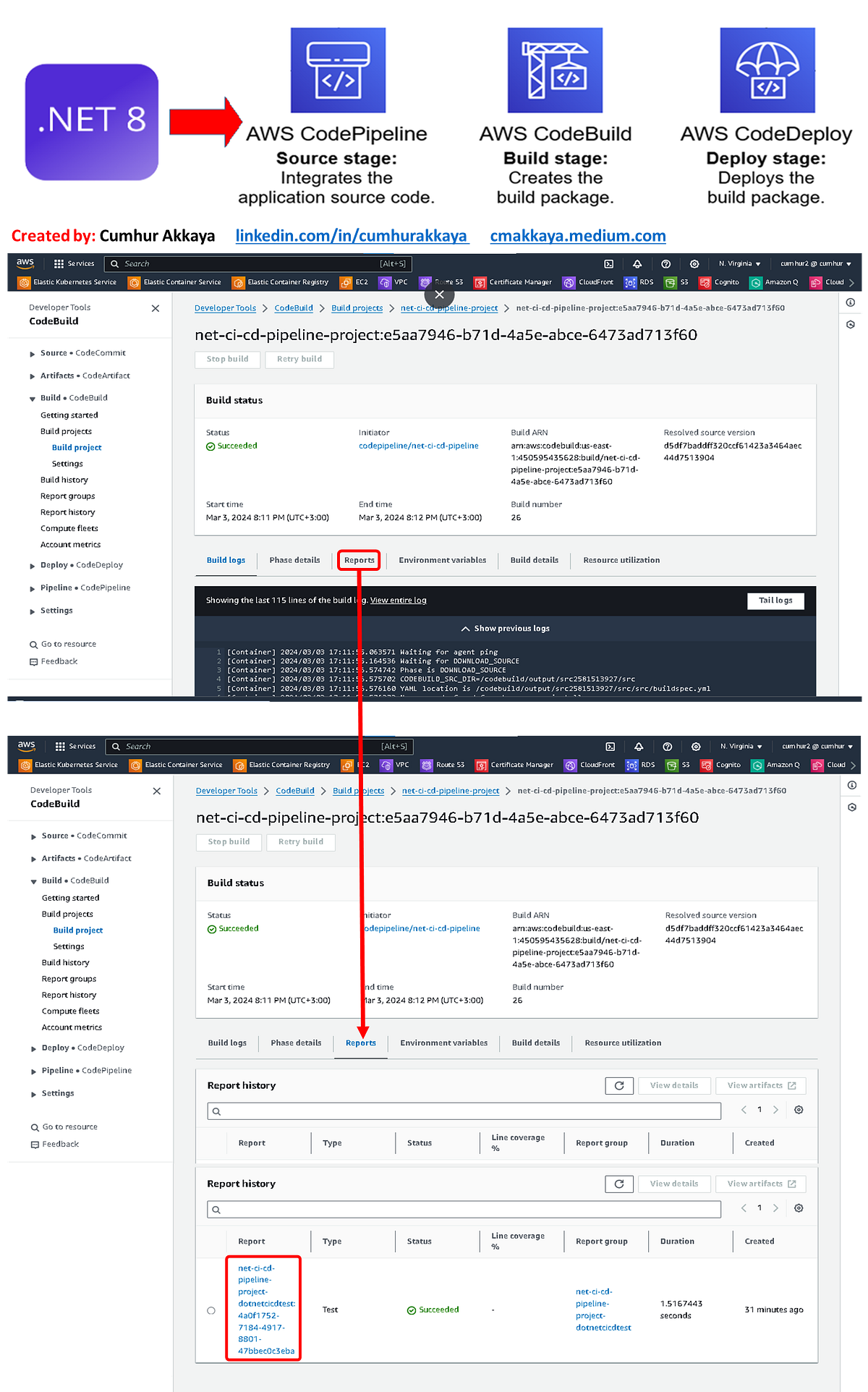Image resolution: width=868 pixels, height=1392 pixels.
Task: Open net-ci-cd-pipeline-project-dotnetcicdtest report group link
Action: point(603,1310)
